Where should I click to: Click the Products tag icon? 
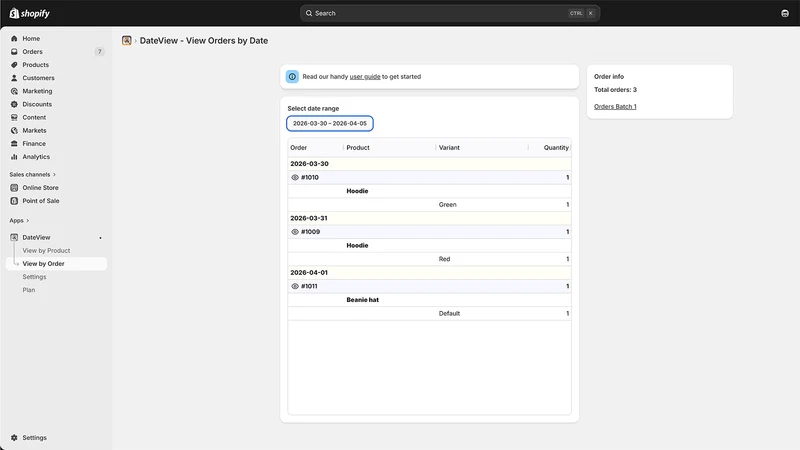[x=14, y=65]
